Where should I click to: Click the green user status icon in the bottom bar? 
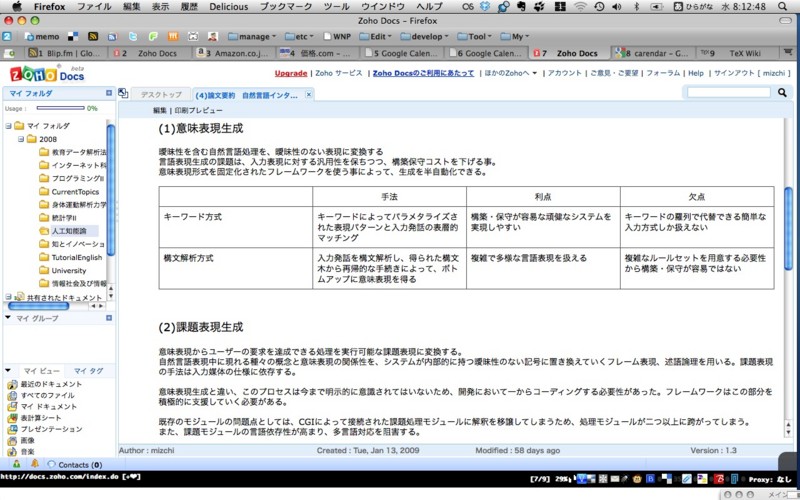pyautogui.click(x=16, y=464)
